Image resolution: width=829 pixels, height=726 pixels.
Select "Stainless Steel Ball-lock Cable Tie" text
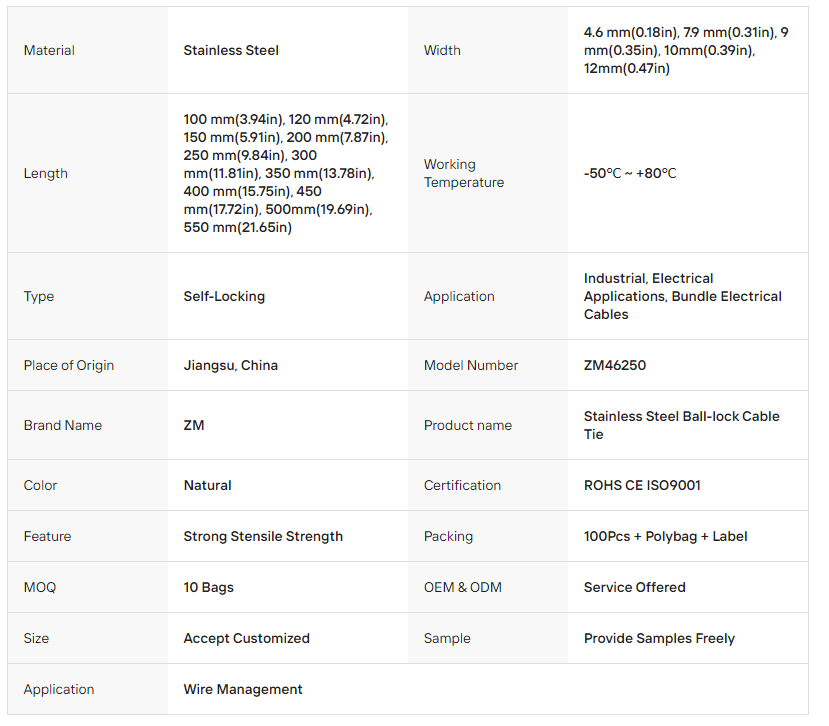(x=681, y=425)
